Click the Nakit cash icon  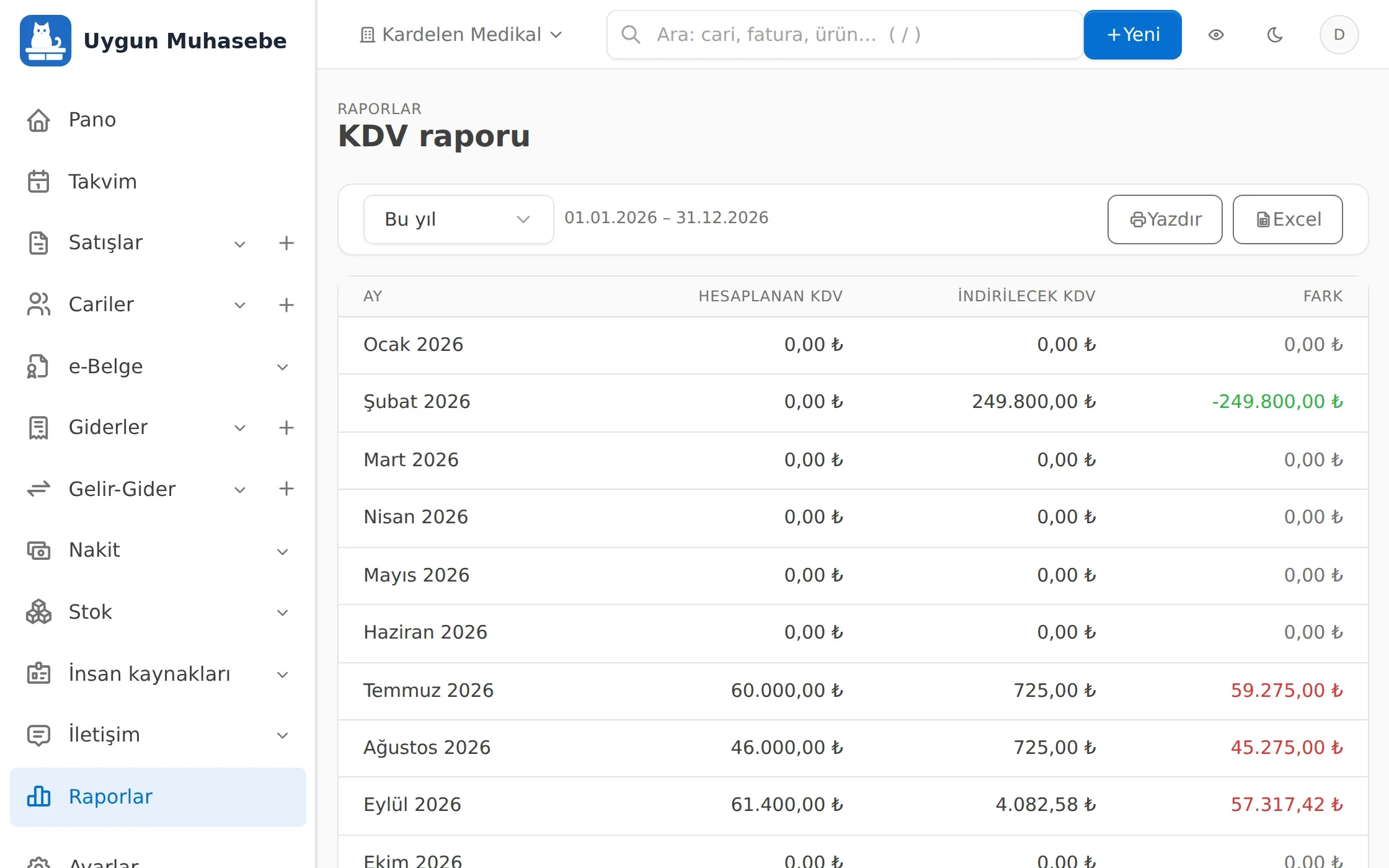coord(38,550)
